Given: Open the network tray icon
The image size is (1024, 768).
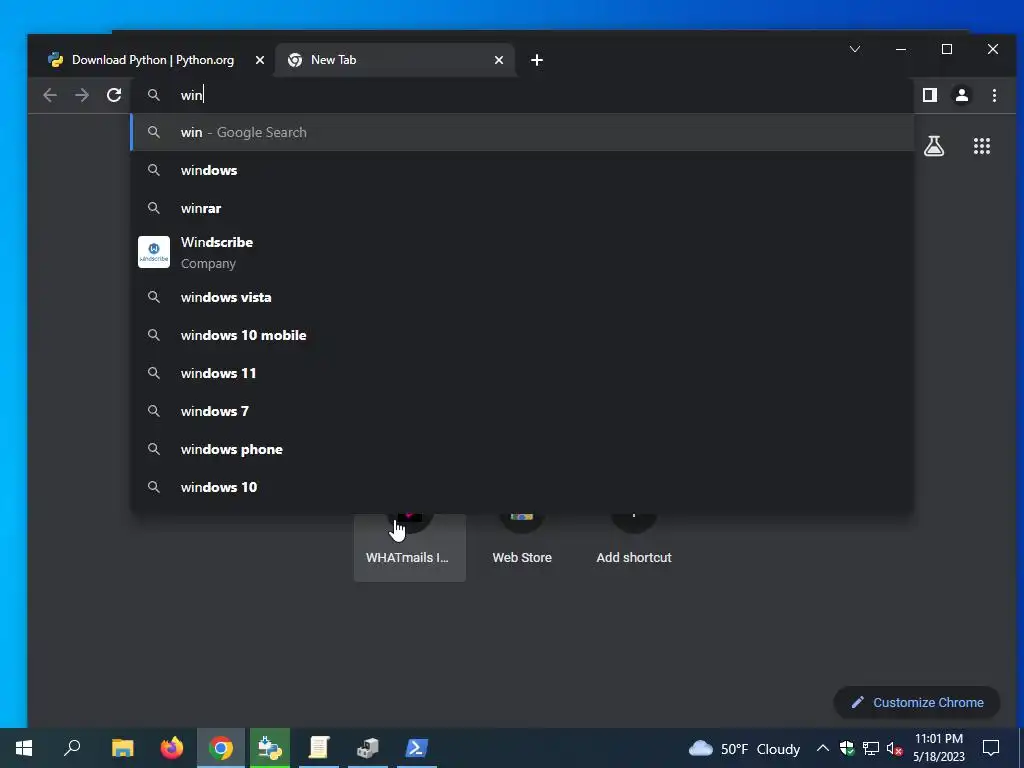Looking at the screenshot, I should coord(871,748).
